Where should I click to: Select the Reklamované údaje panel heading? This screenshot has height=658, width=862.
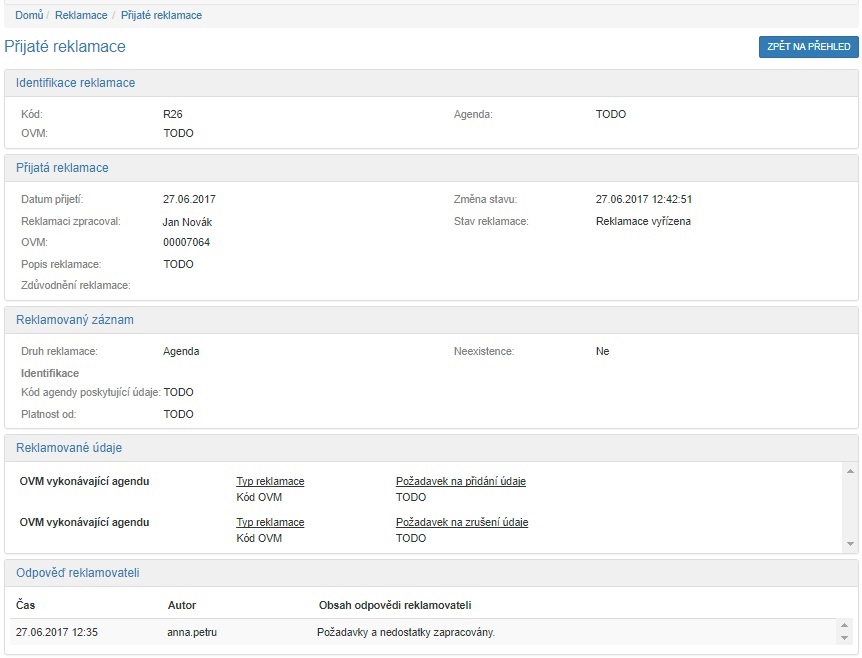[69, 448]
